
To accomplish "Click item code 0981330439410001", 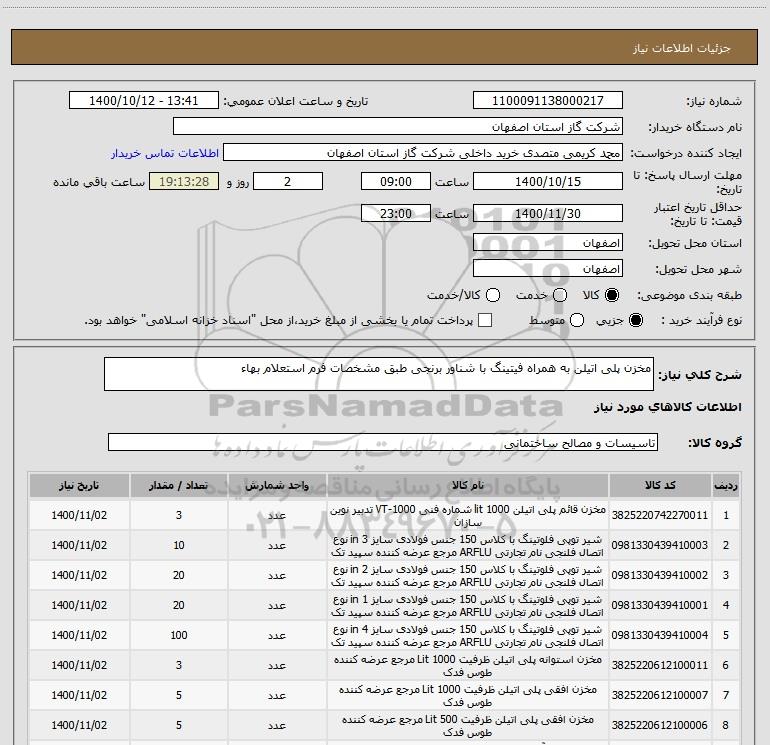I will [x=660, y=605].
